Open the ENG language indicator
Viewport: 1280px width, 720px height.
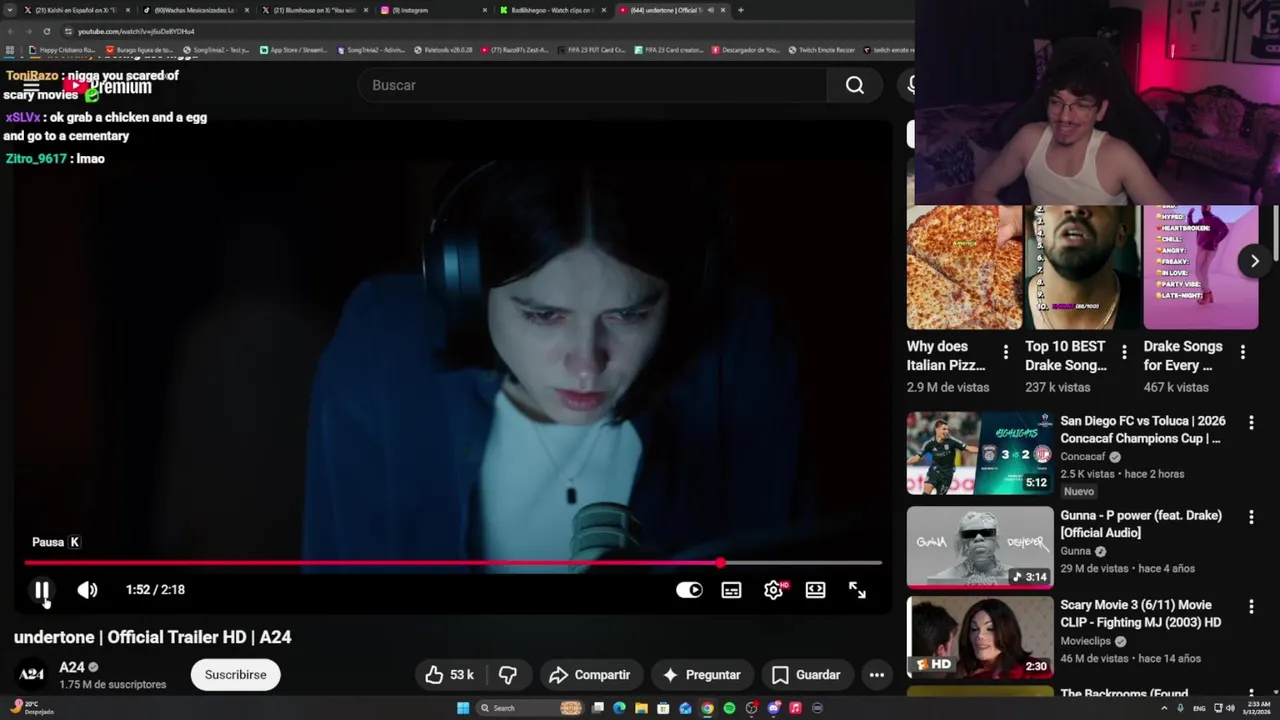pos(1200,708)
